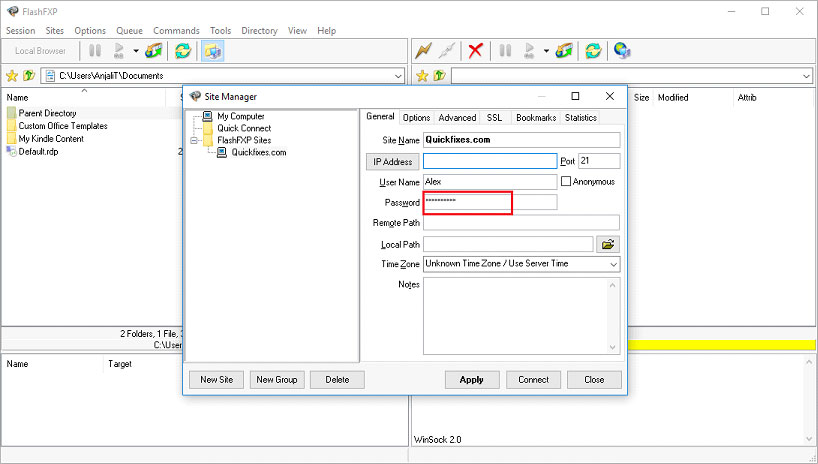The height and width of the screenshot is (464, 818).
Task: Toggle the switch to FTP browser icon
Action: tap(212, 51)
